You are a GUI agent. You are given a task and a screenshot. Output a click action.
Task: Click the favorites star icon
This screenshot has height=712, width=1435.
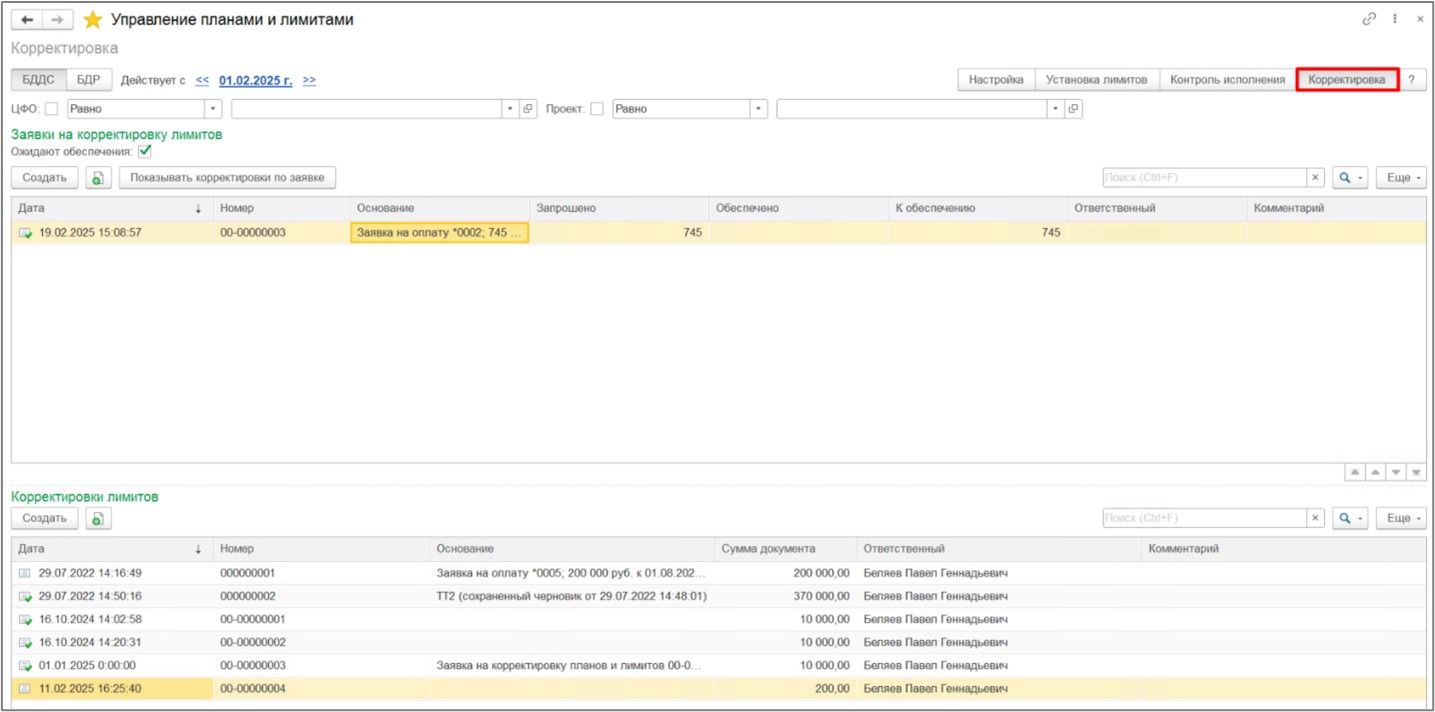point(93,20)
